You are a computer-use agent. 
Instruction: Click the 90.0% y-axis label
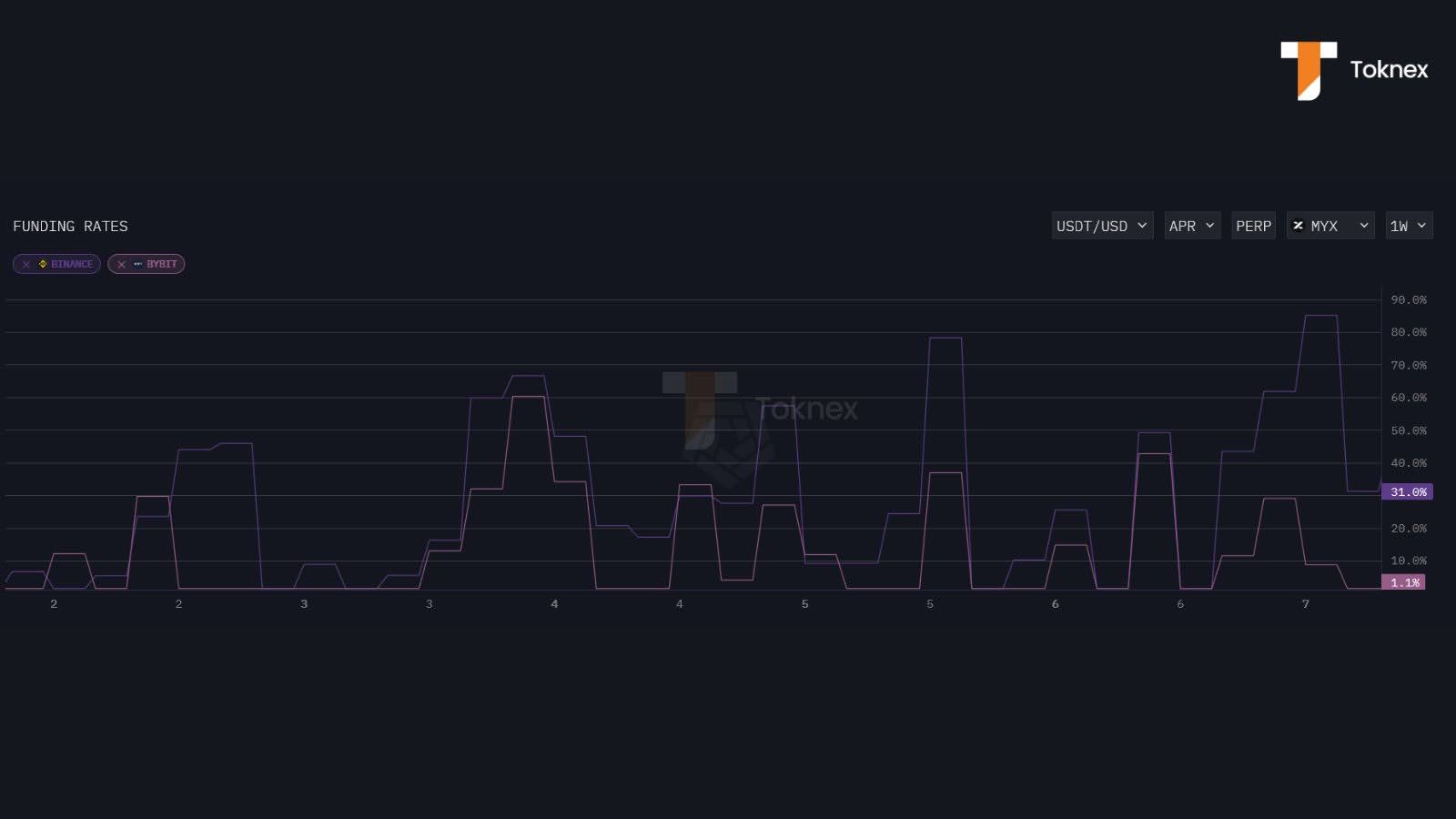pos(1408,299)
